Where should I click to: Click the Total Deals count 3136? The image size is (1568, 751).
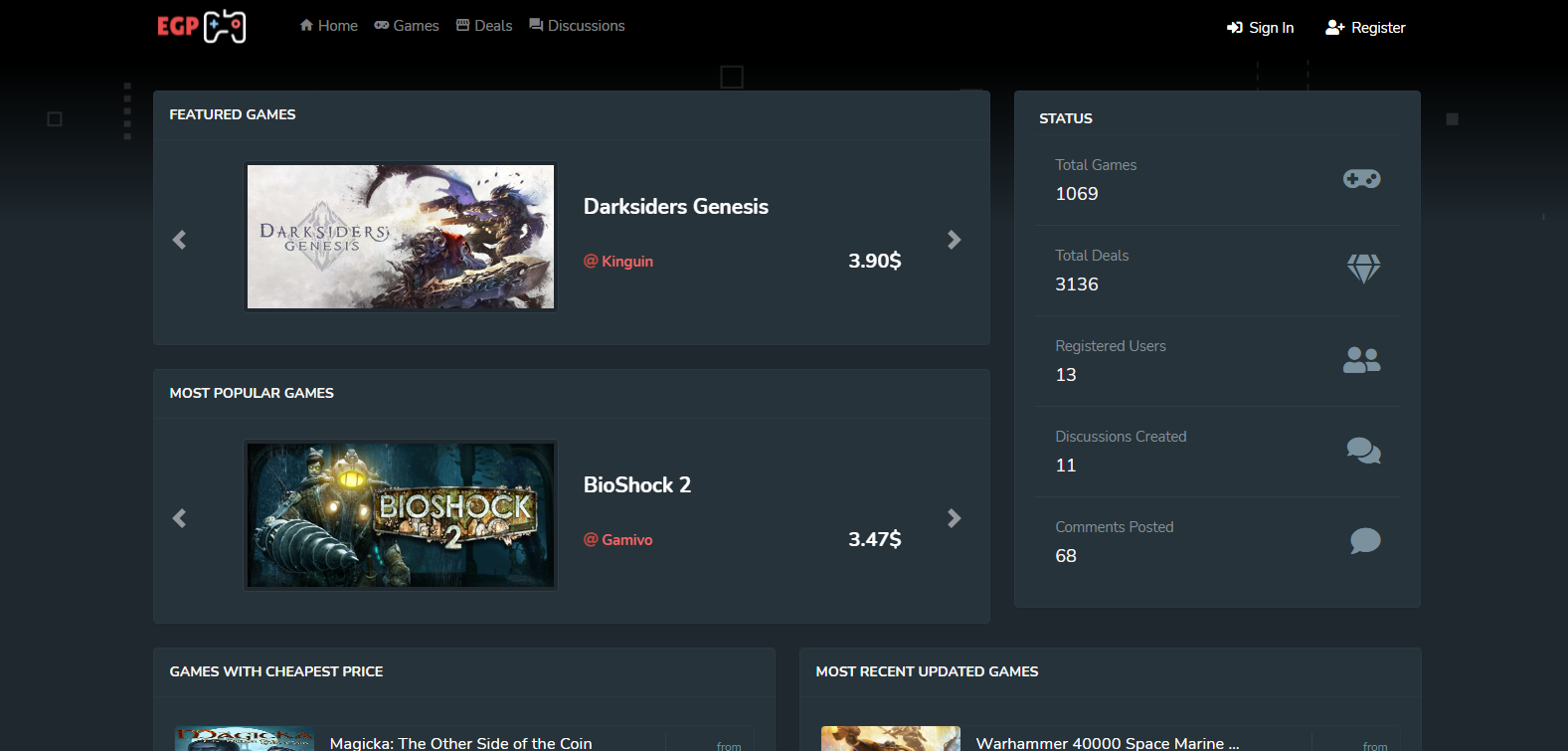click(1077, 284)
